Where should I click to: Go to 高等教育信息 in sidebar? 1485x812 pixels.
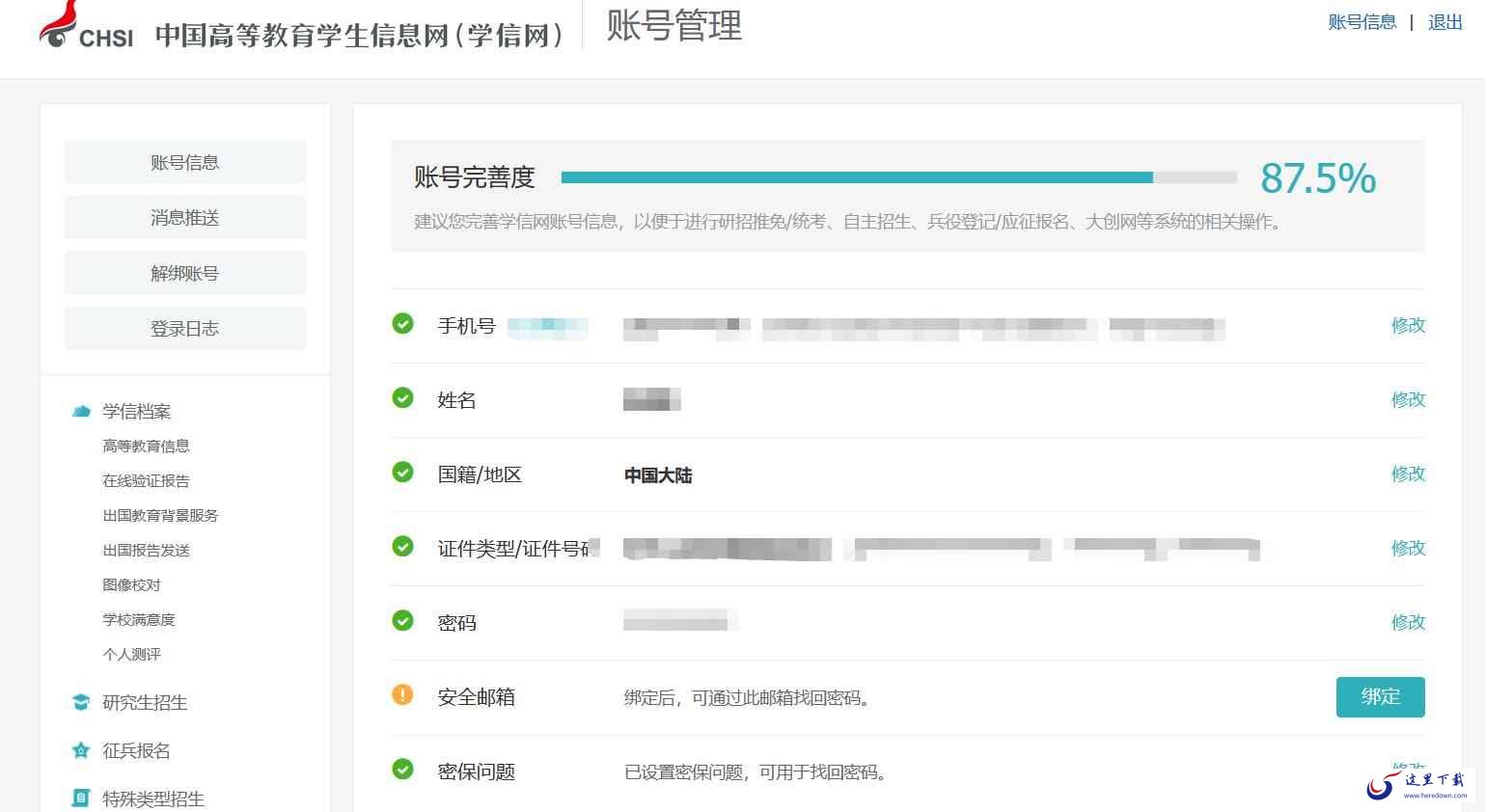pos(146,447)
